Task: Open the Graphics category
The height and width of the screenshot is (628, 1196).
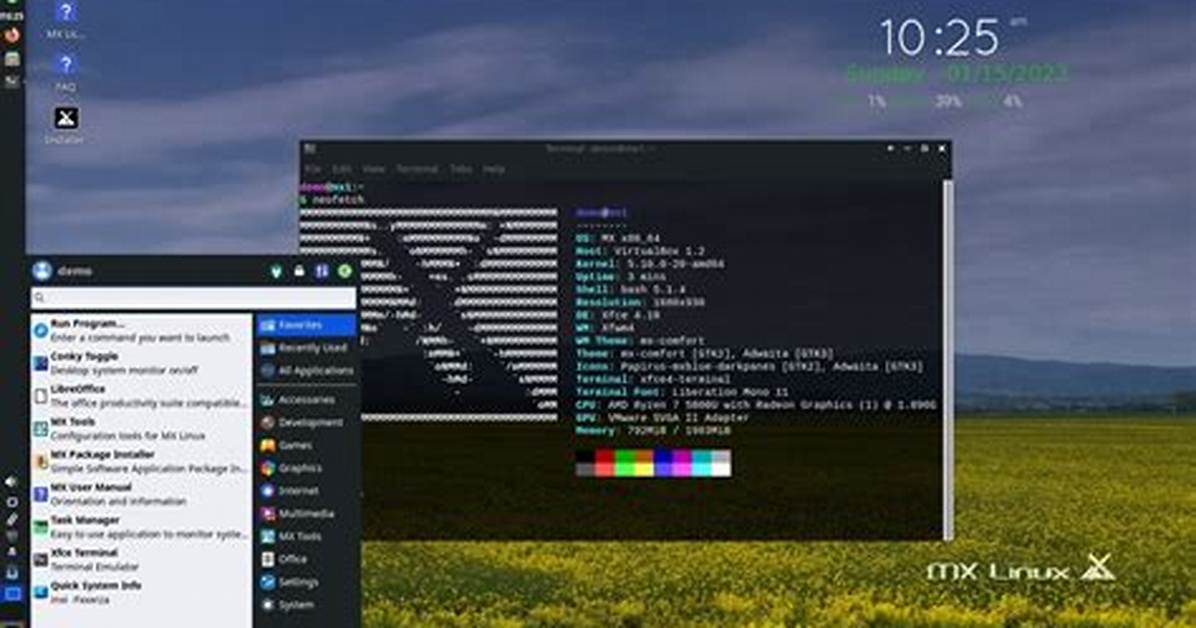Action: click(306, 469)
